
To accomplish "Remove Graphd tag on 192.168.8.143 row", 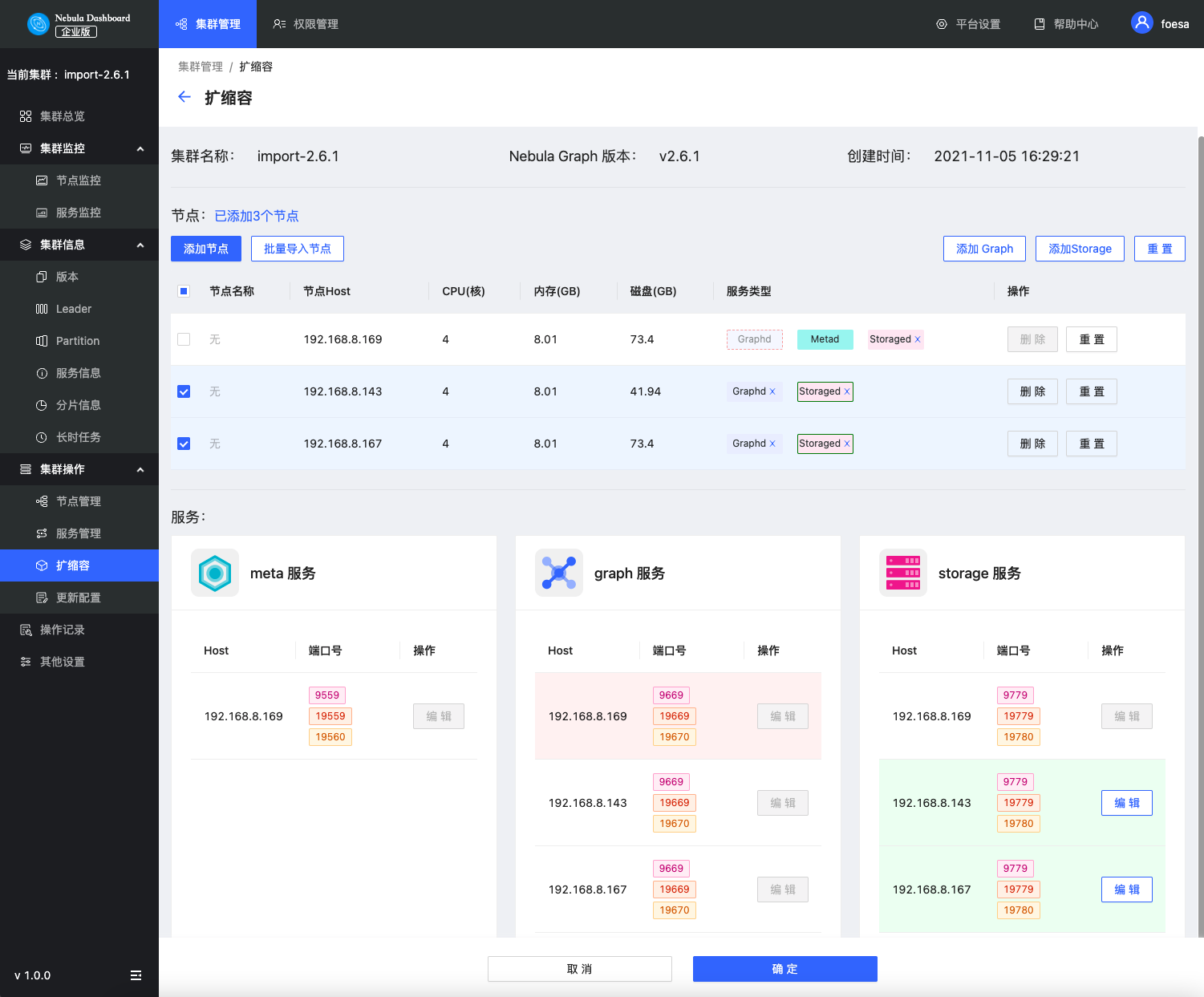I will 772,391.
